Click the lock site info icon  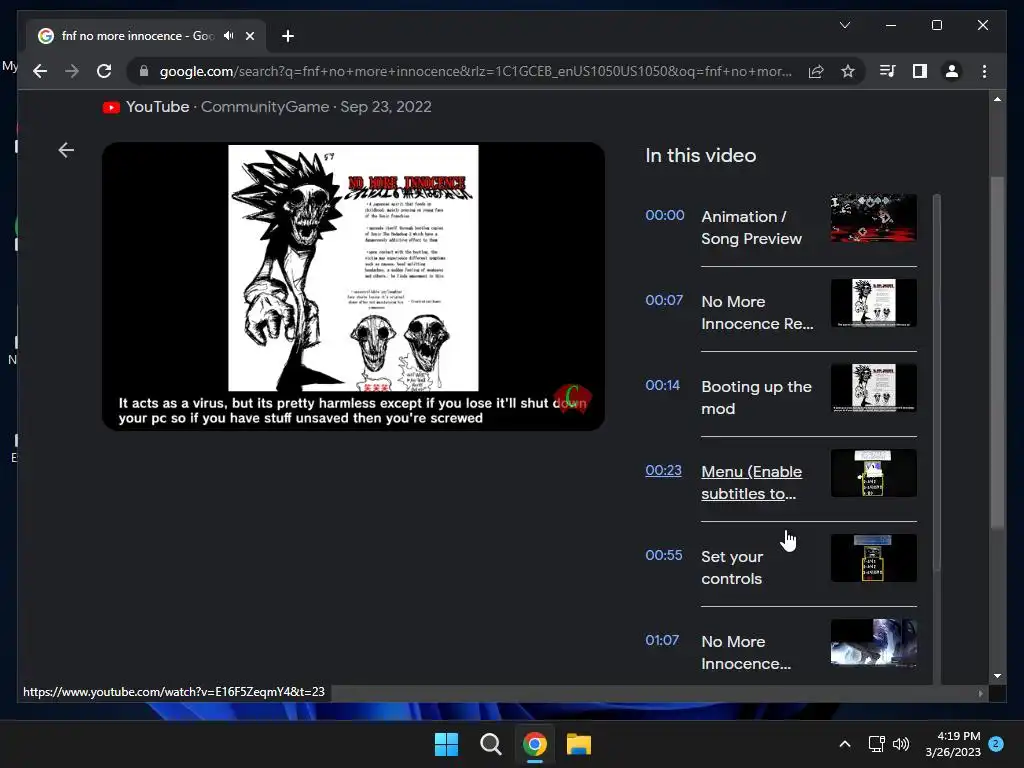click(144, 71)
